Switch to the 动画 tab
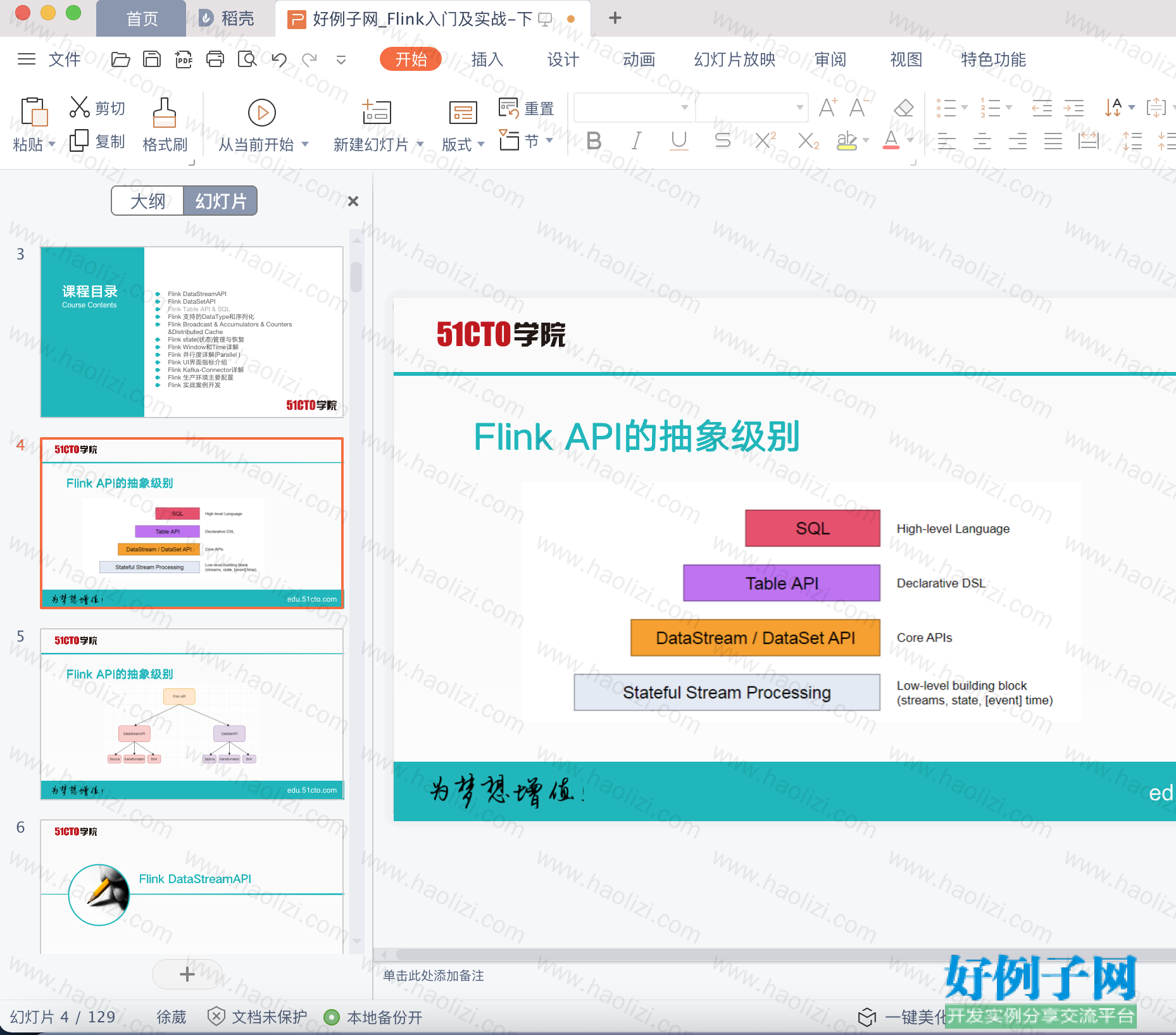Viewport: 1176px width, 1035px height. tap(639, 59)
